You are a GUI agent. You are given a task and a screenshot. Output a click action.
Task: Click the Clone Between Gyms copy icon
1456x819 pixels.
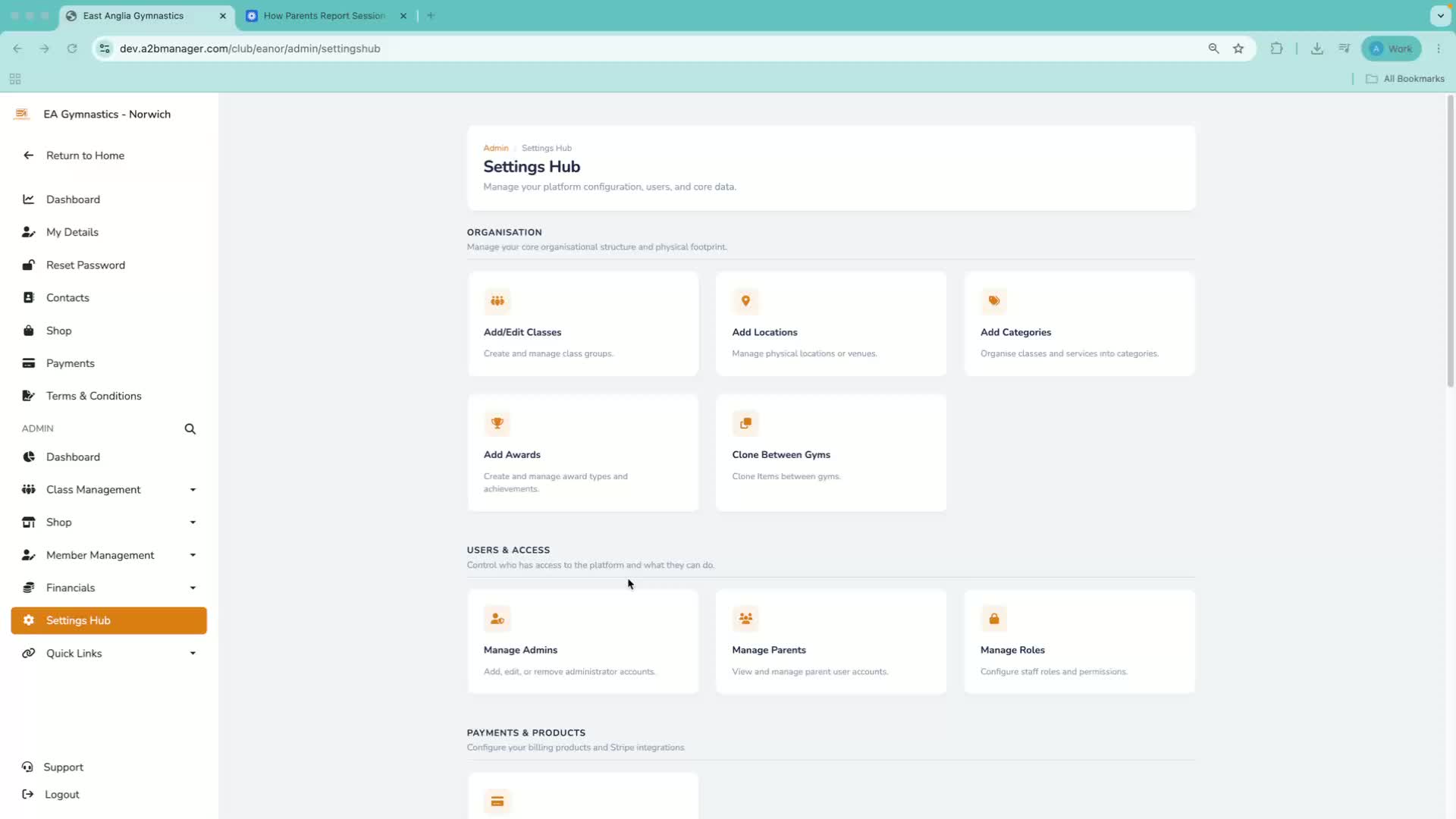click(745, 423)
